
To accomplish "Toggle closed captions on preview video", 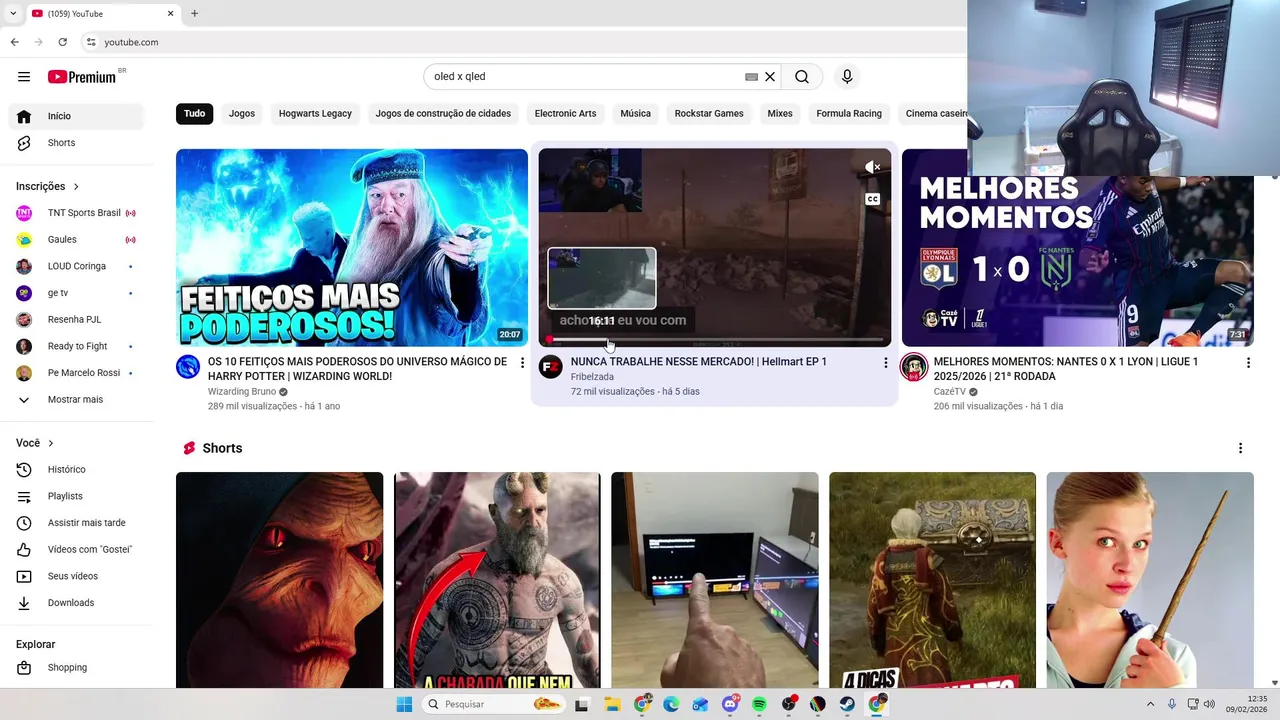I will pos(872,199).
